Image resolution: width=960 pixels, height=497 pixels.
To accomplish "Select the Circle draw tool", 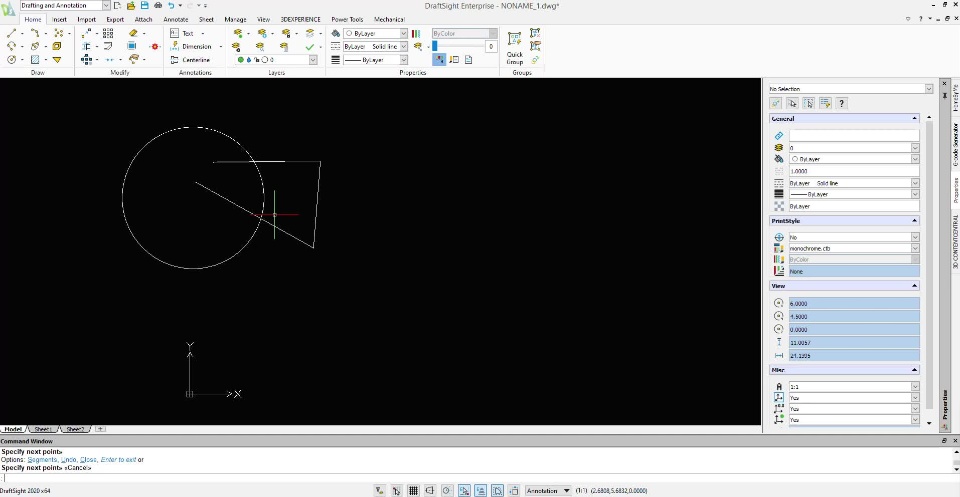I will [11, 59].
